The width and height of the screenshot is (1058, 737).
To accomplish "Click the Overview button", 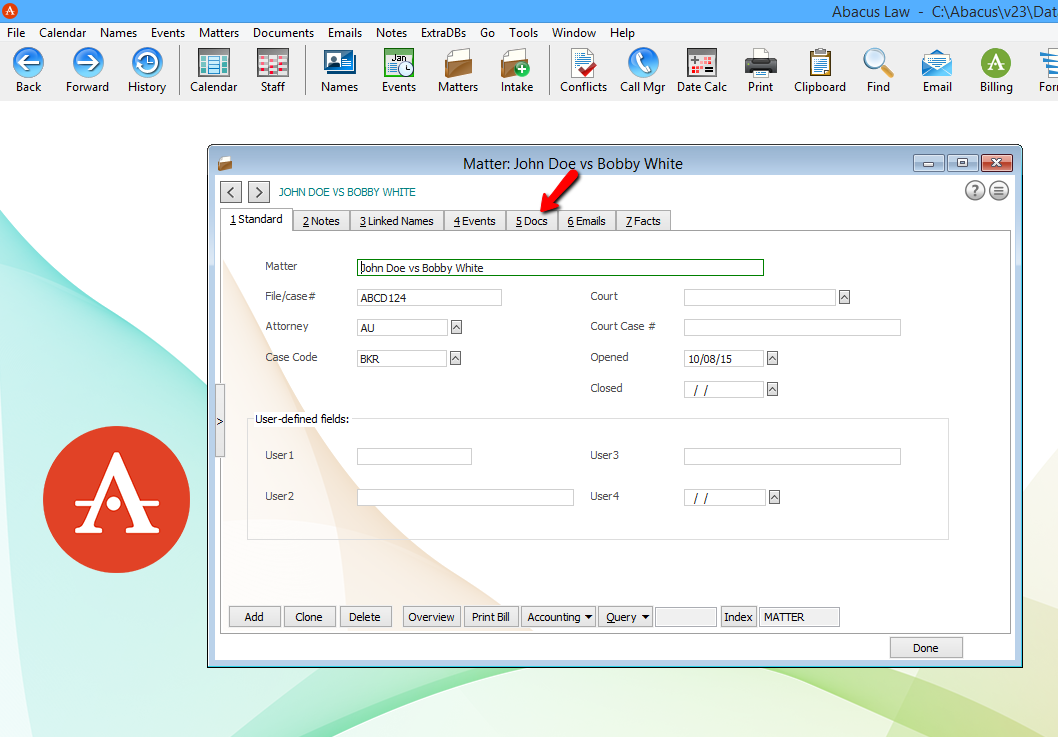I will pyautogui.click(x=432, y=617).
